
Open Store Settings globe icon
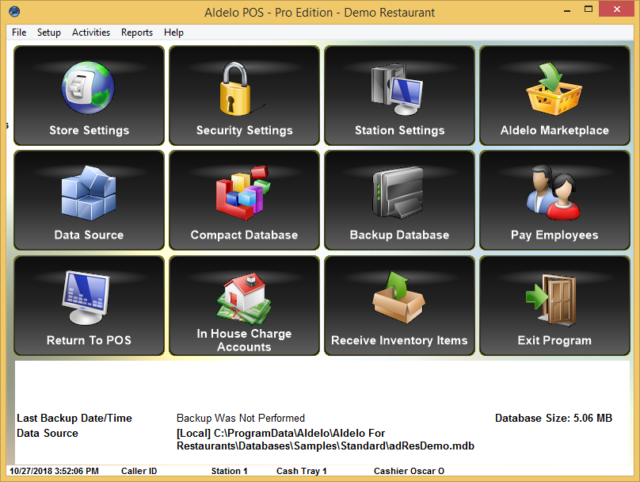pyautogui.click(x=89, y=89)
